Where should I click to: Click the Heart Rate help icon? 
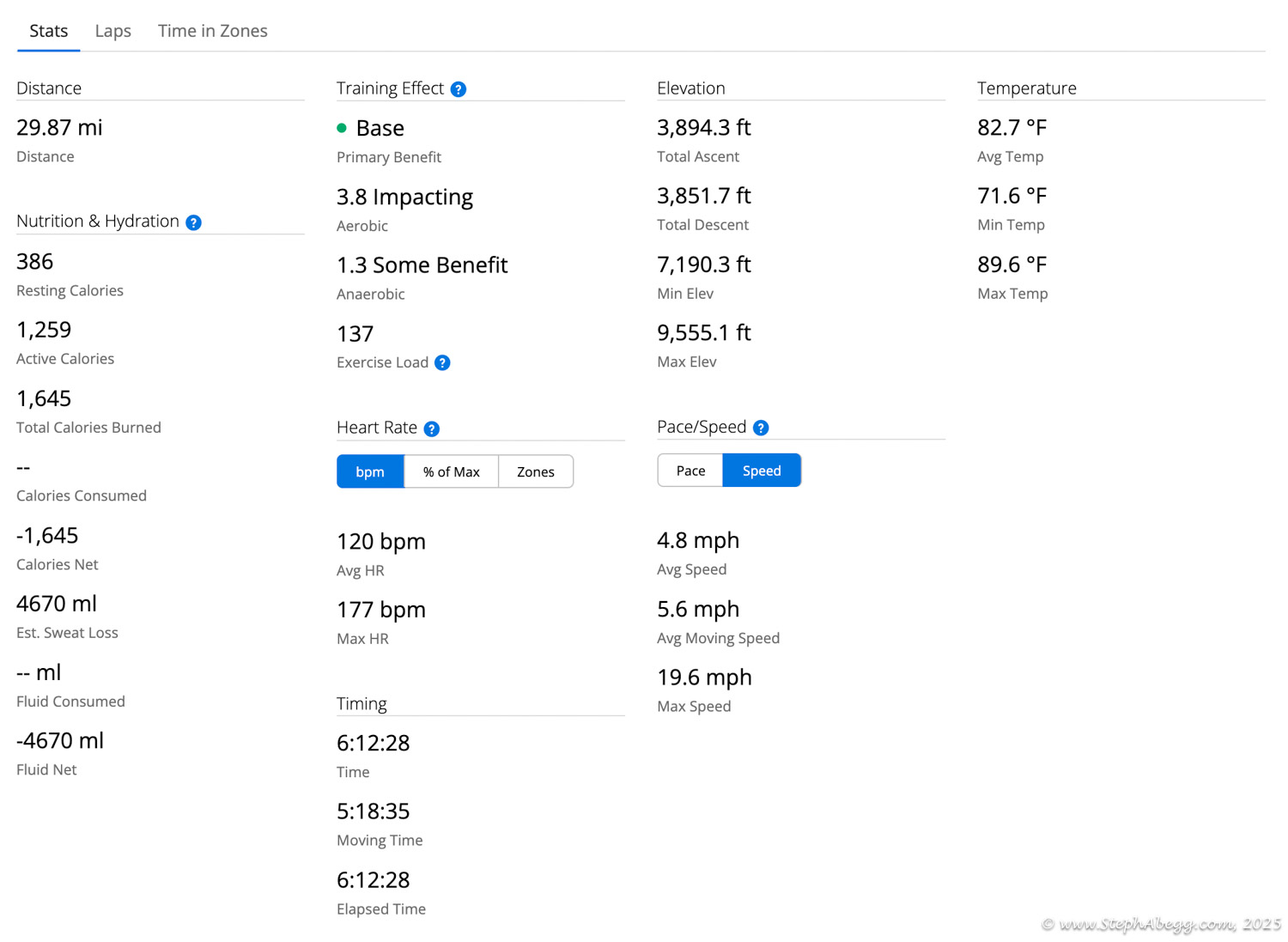(x=432, y=428)
